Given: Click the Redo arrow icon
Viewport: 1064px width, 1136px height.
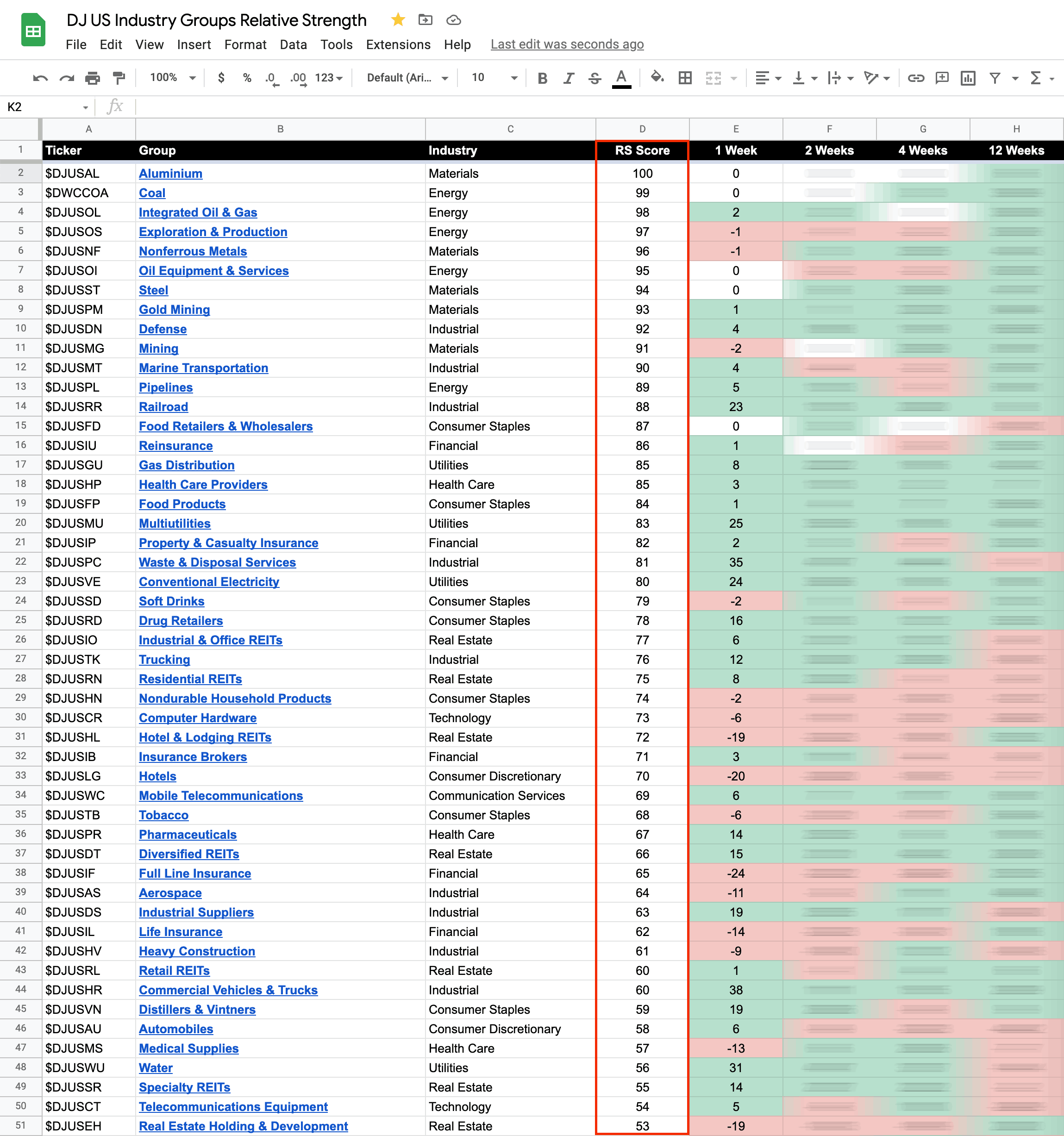Looking at the screenshot, I should pos(67,78).
